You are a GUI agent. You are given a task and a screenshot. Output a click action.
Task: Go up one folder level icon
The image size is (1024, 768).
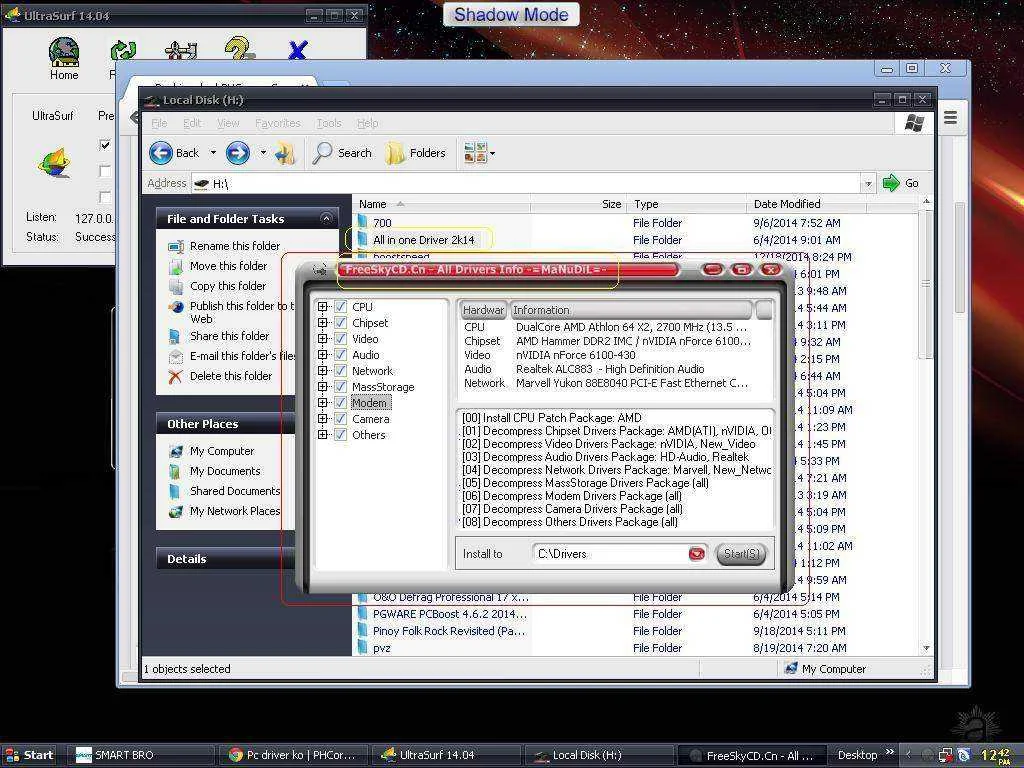pos(285,153)
